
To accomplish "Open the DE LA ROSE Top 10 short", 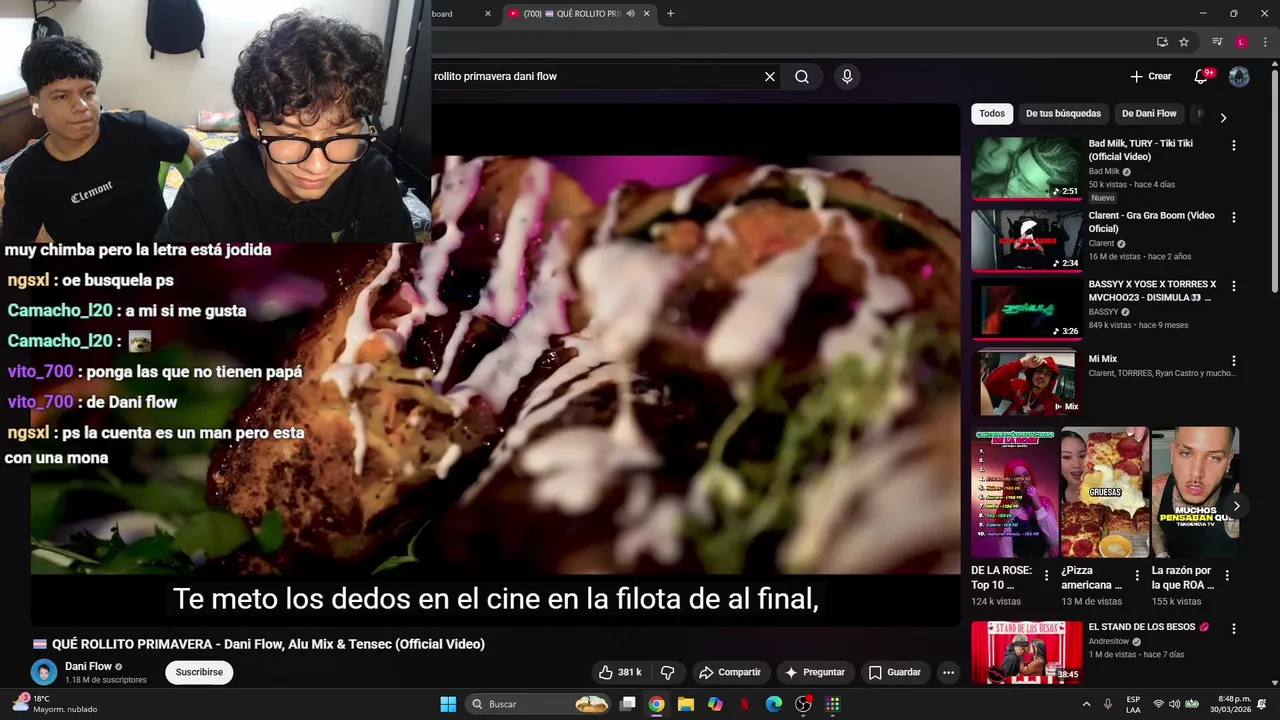I will pyautogui.click(x=1014, y=492).
